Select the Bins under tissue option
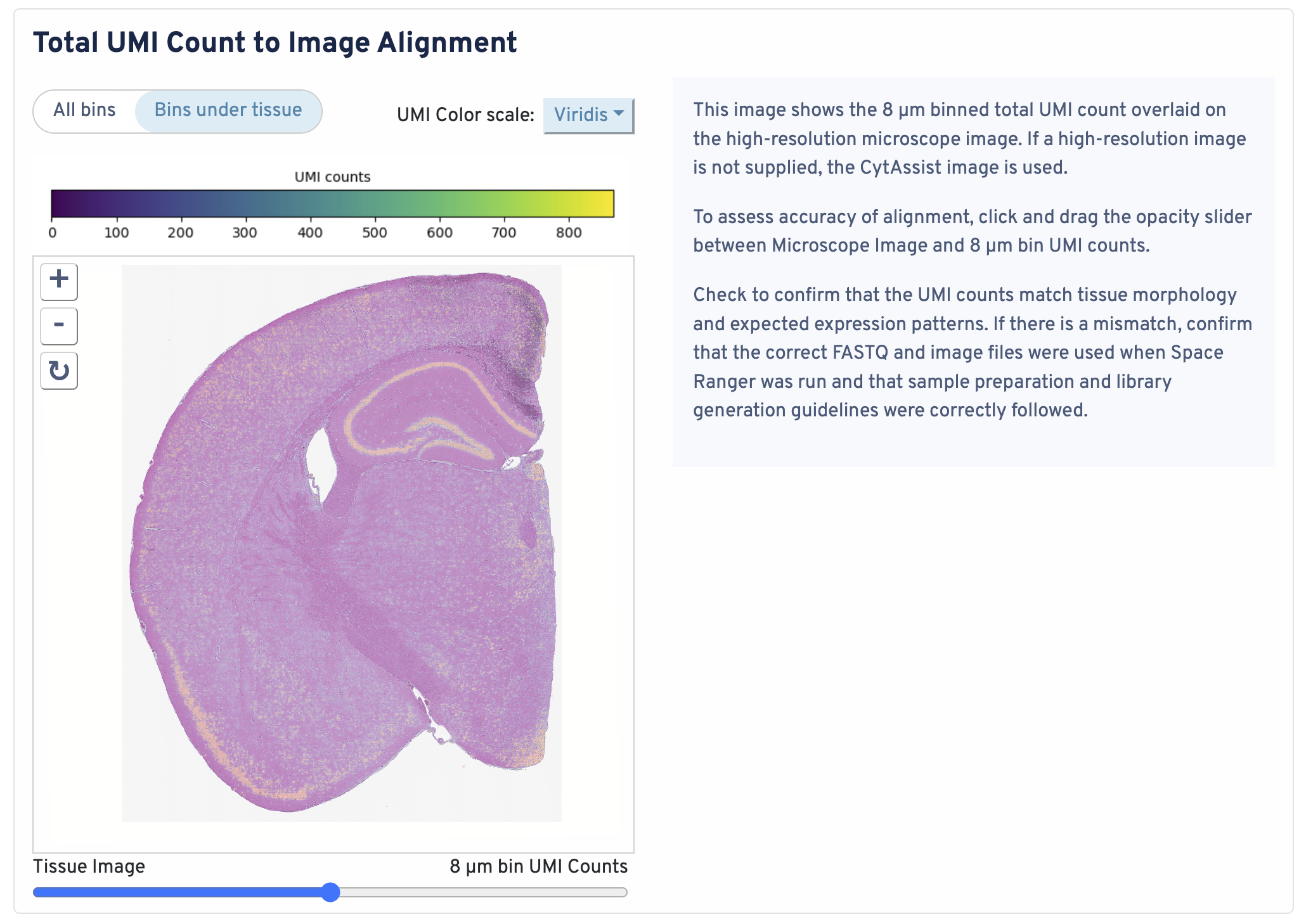This screenshot has height=924, width=1306. click(x=228, y=110)
